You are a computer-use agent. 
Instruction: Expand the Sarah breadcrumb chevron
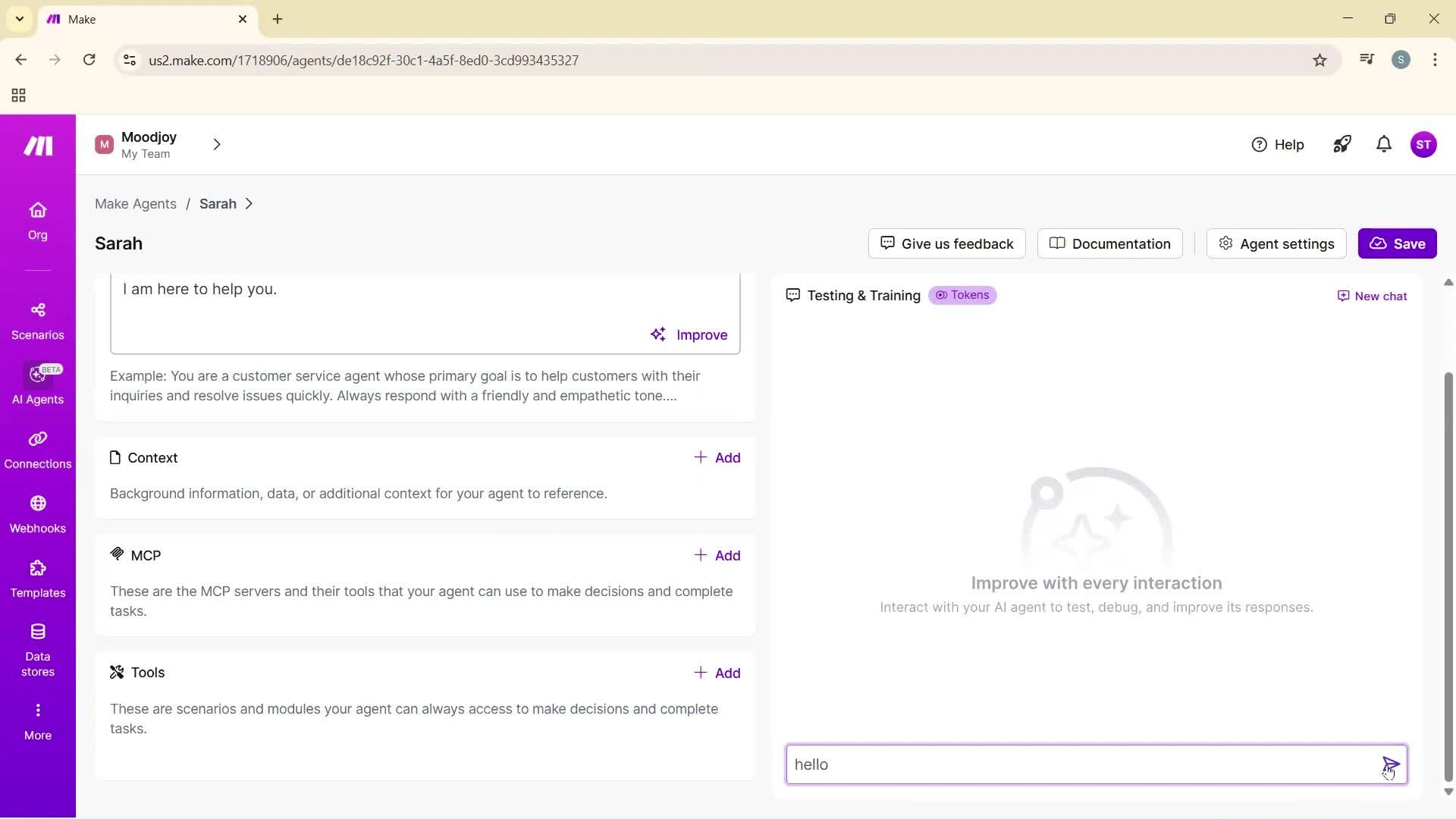(247, 204)
